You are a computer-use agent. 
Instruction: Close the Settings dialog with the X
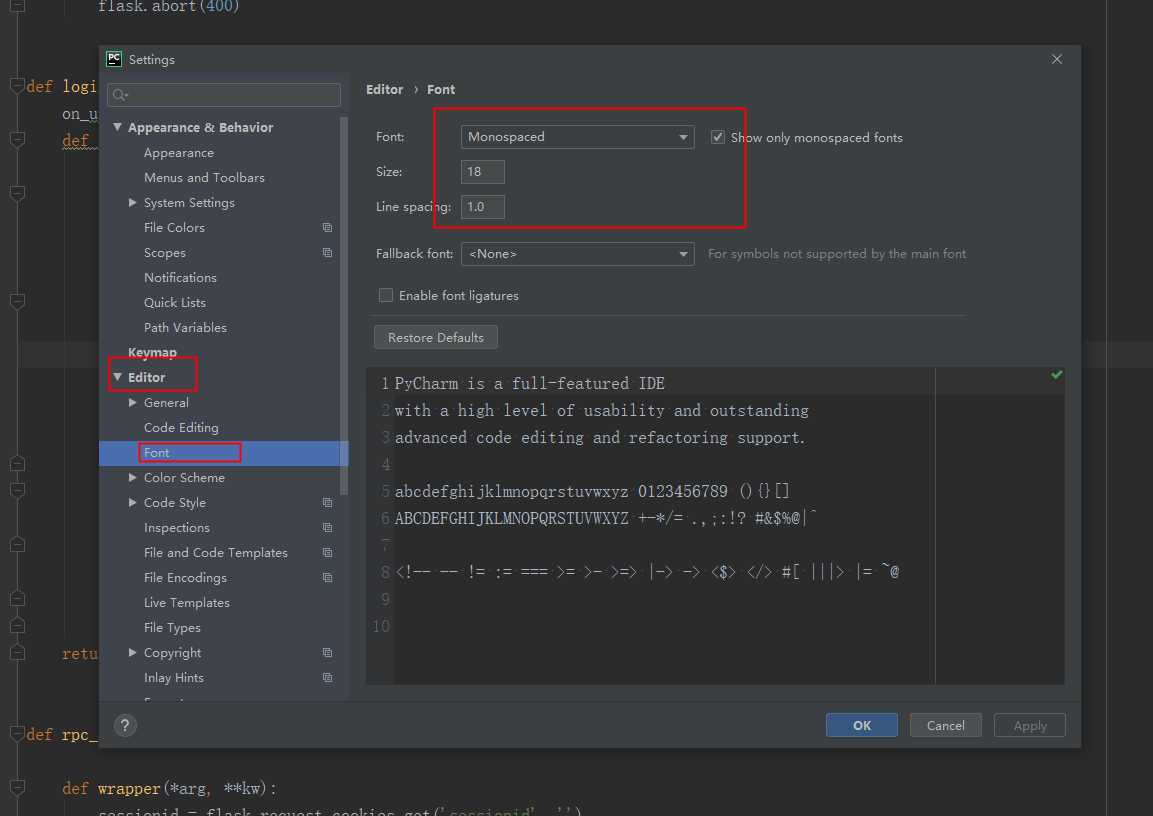(x=1057, y=59)
